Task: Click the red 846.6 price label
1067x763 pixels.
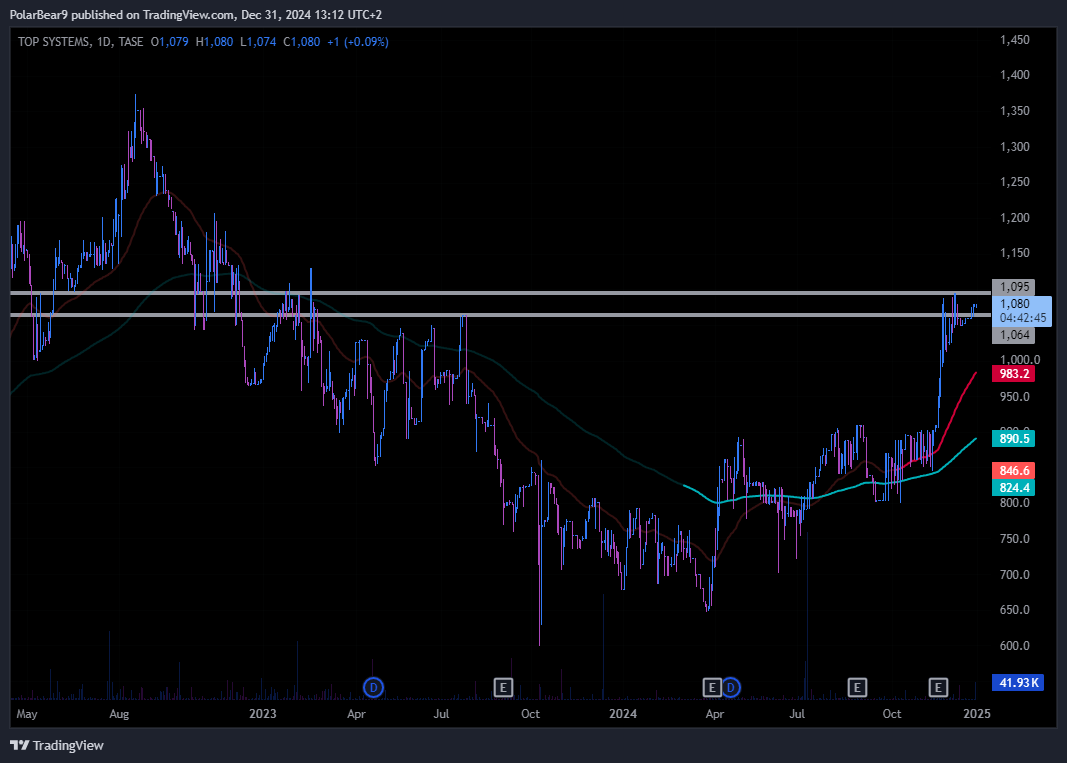Action: pyautogui.click(x=1013, y=470)
